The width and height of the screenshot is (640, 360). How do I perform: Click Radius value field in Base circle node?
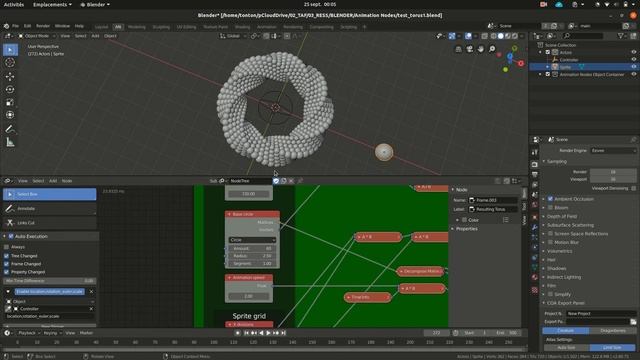click(252, 256)
